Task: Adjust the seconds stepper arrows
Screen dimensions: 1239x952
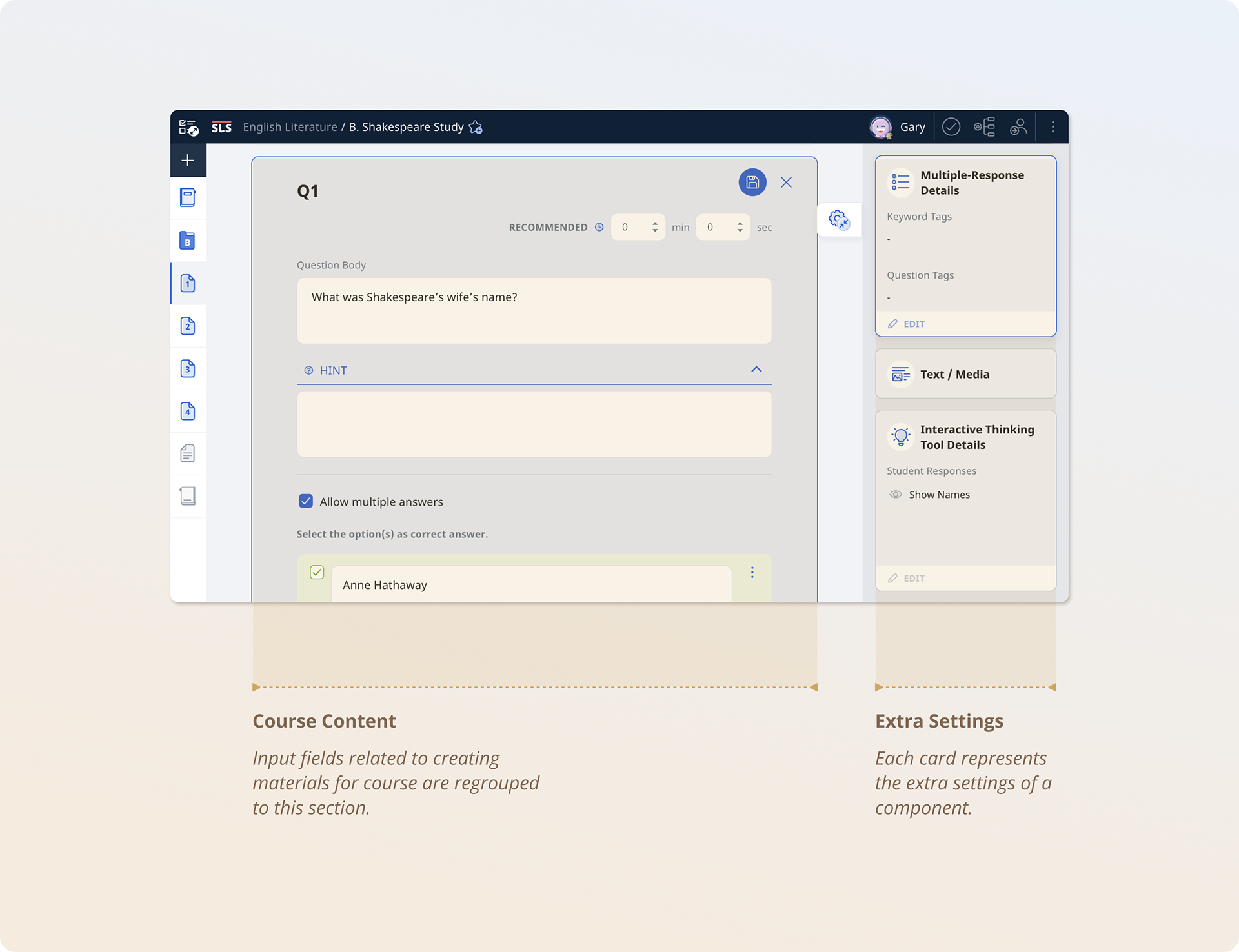Action: coord(740,227)
